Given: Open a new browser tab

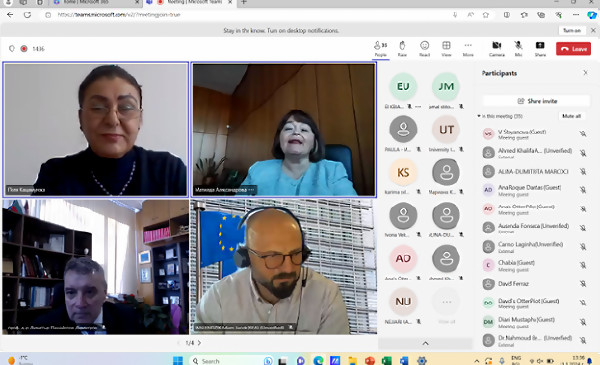Looking at the screenshot, I should tap(244, 2).
